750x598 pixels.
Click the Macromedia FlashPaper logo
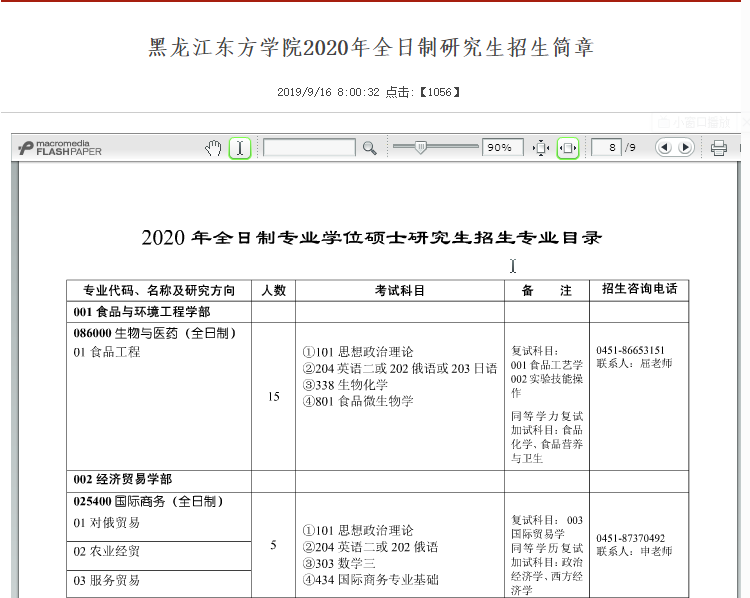click(x=60, y=148)
